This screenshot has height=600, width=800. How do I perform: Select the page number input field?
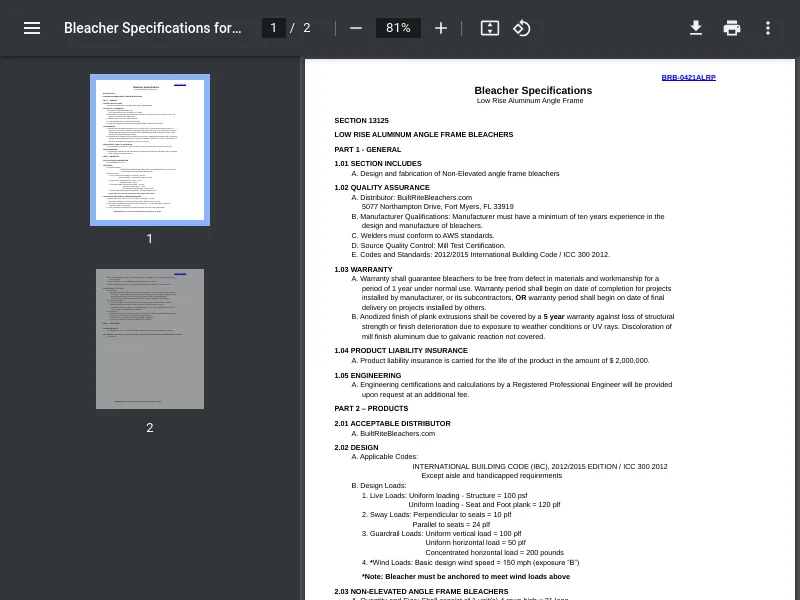(273, 28)
